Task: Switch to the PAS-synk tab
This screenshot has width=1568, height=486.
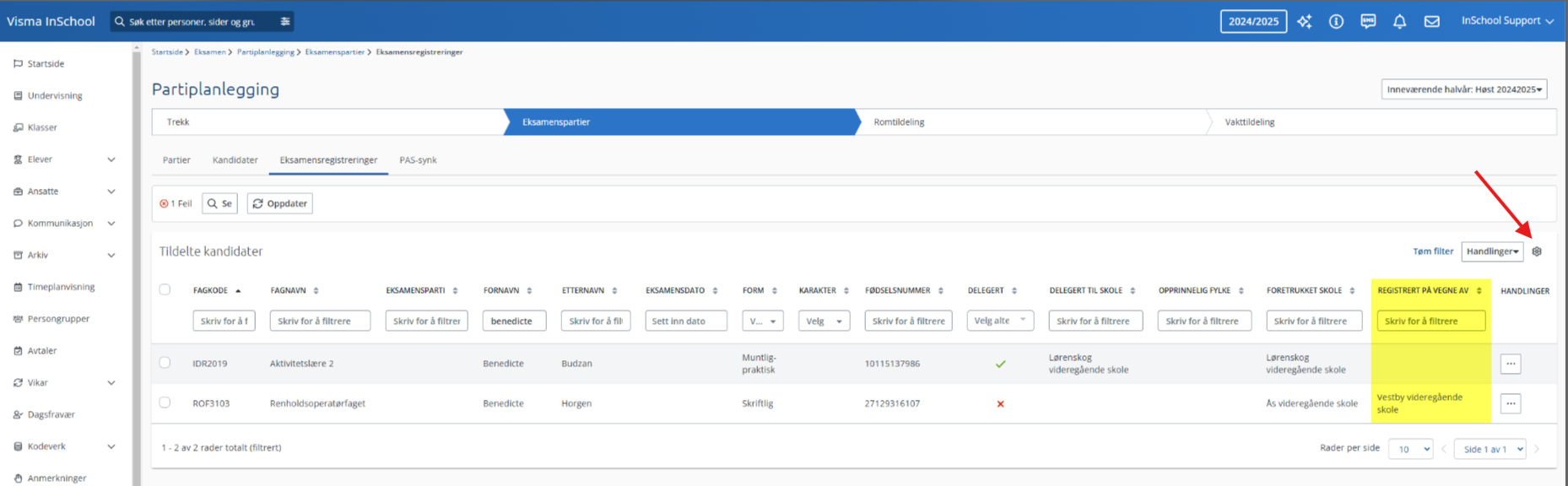Action: [418, 160]
